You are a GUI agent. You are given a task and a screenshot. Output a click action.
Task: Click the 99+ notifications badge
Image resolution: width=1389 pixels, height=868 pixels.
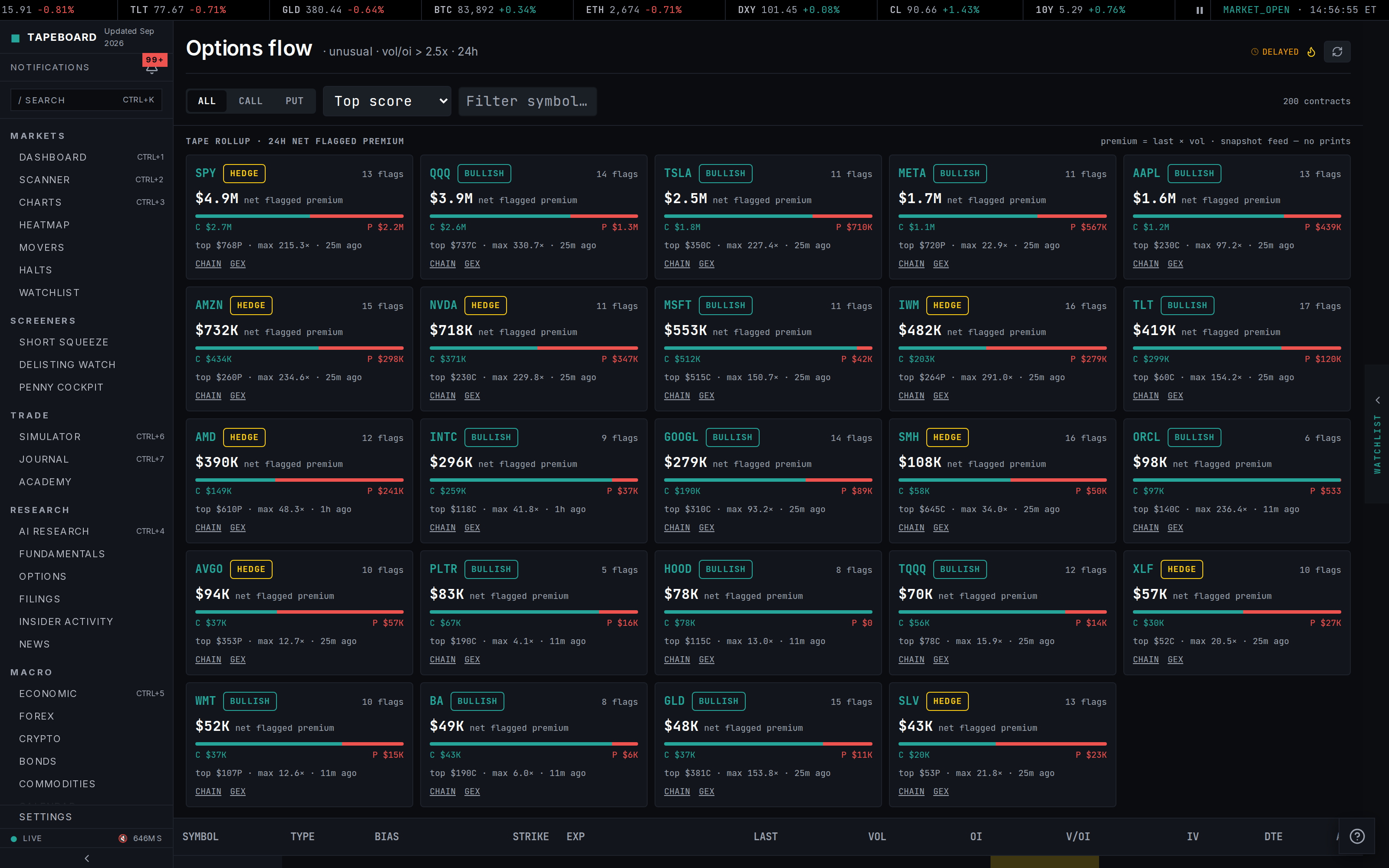(x=155, y=60)
